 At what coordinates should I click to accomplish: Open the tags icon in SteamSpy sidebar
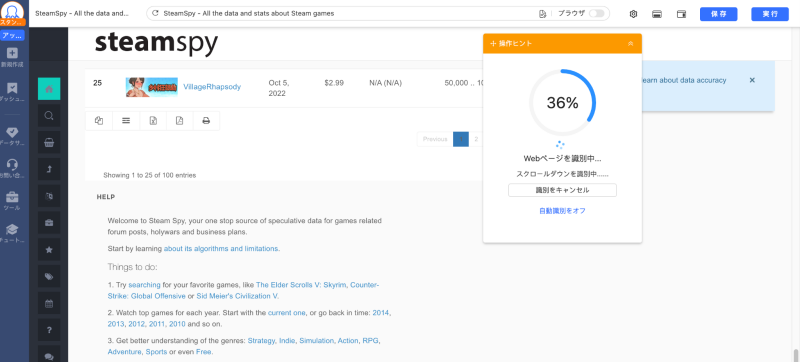49,276
